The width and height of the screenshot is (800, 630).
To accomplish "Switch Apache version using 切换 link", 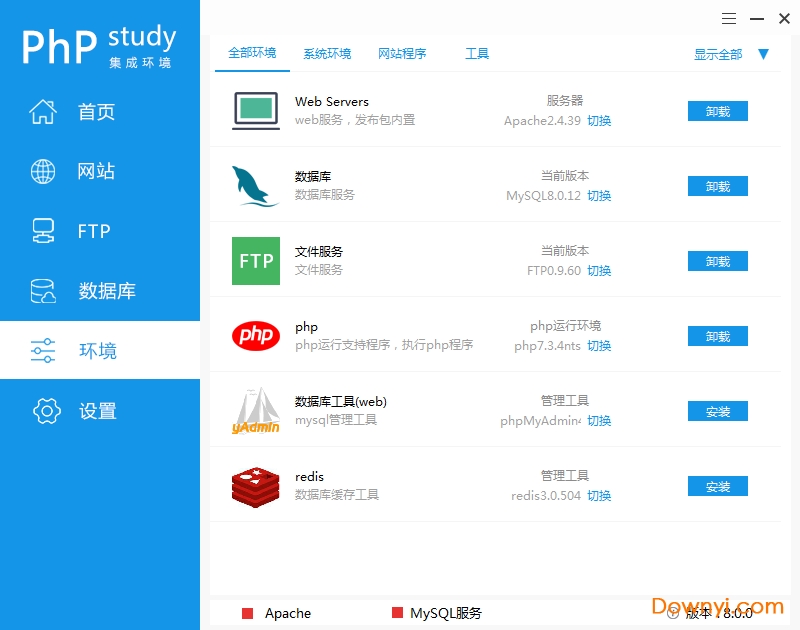I will pos(599,121).
